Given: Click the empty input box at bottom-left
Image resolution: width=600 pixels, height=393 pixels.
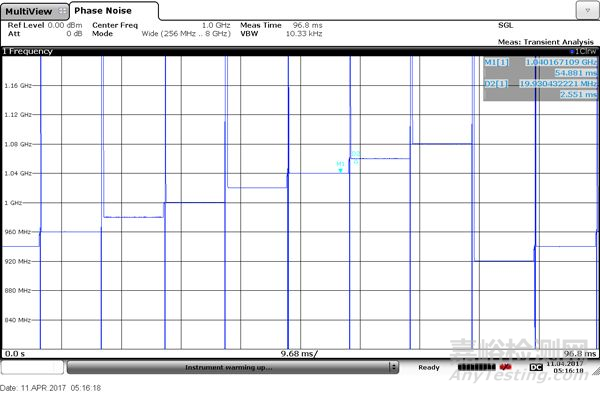Looking at the screenshot, I should click(x=32, y=367).
